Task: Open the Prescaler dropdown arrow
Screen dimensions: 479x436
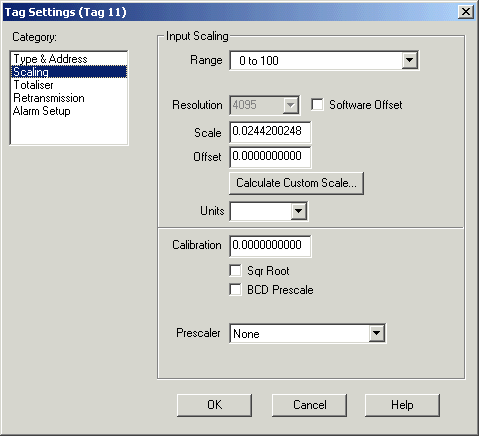Action: click(376, 333)
